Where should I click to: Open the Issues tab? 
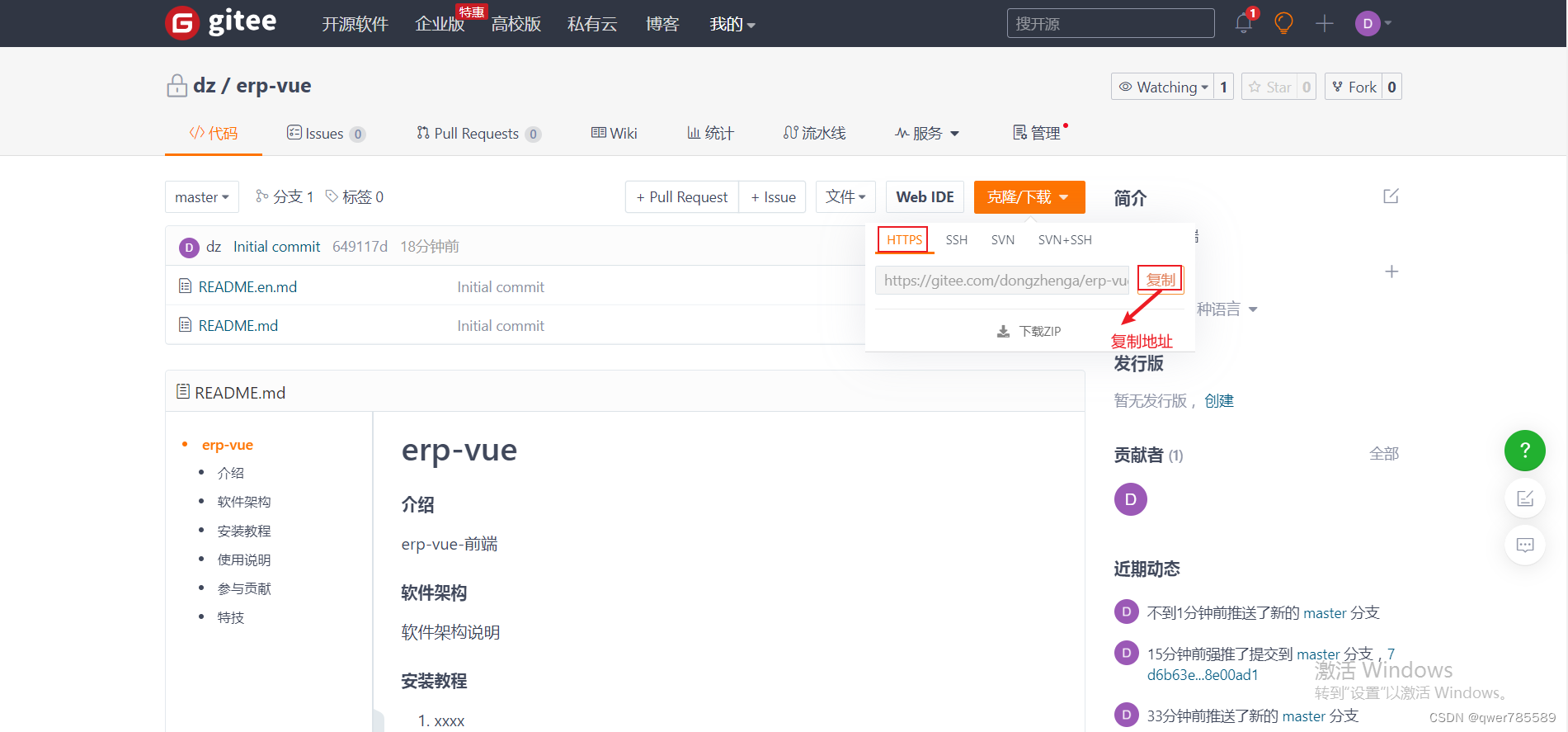pyautogui.click(x=326, y=133)
